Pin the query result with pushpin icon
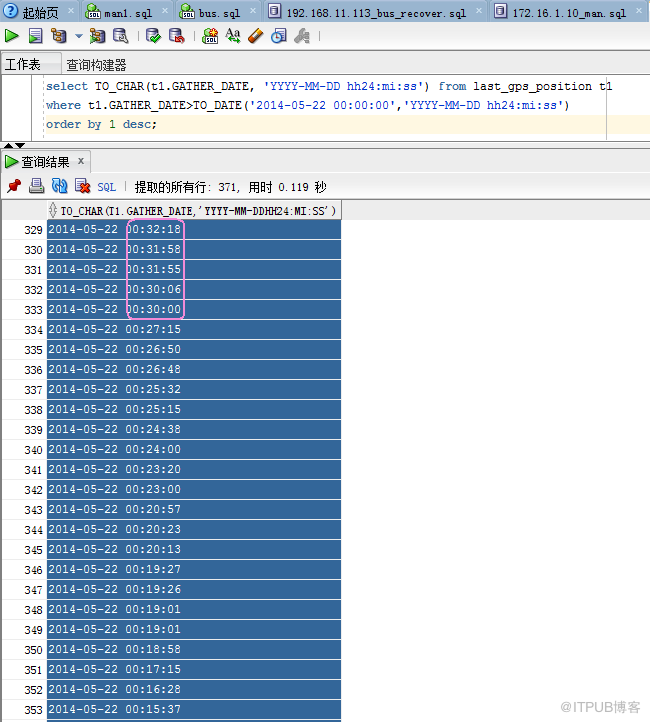The width and height of the screenshot is (650, 722). coord(14,186)
